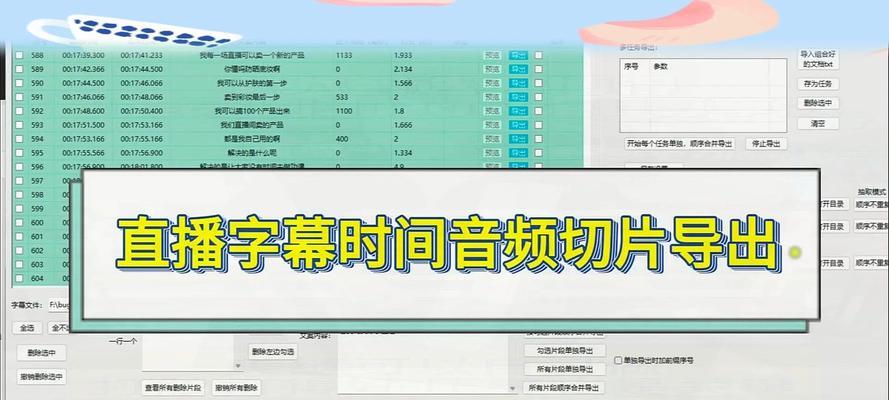Click the 序号 column header in task list

631,67
